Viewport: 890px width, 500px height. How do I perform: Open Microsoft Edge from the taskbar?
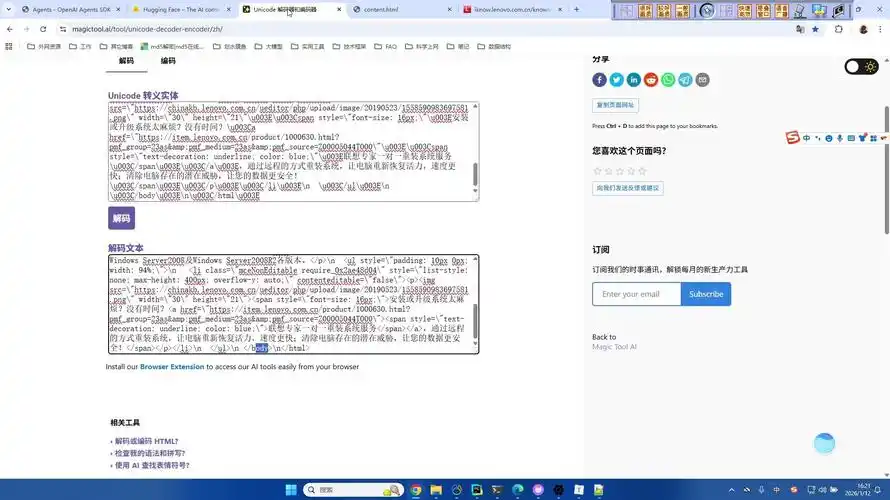tap(518, 490)
